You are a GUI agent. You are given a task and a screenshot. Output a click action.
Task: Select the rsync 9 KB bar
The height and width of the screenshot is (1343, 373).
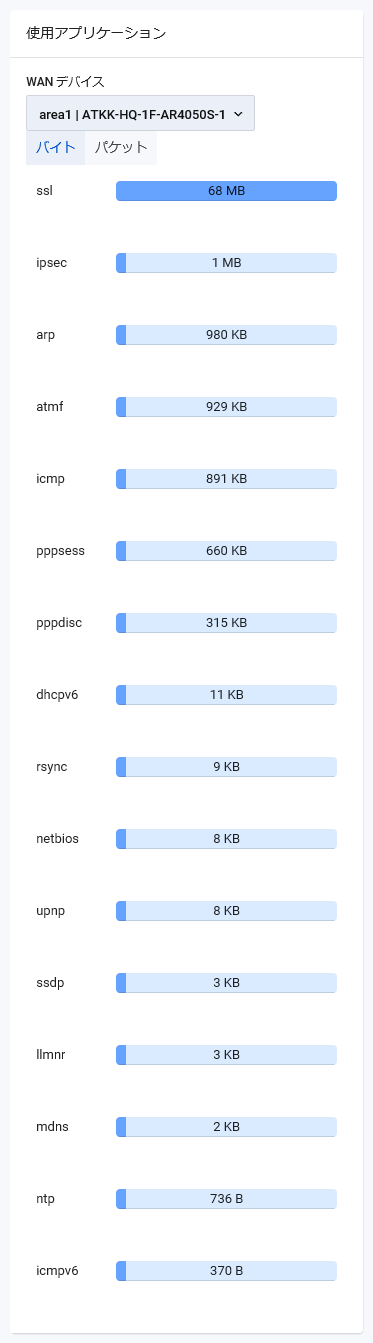(x=226, y=767)
